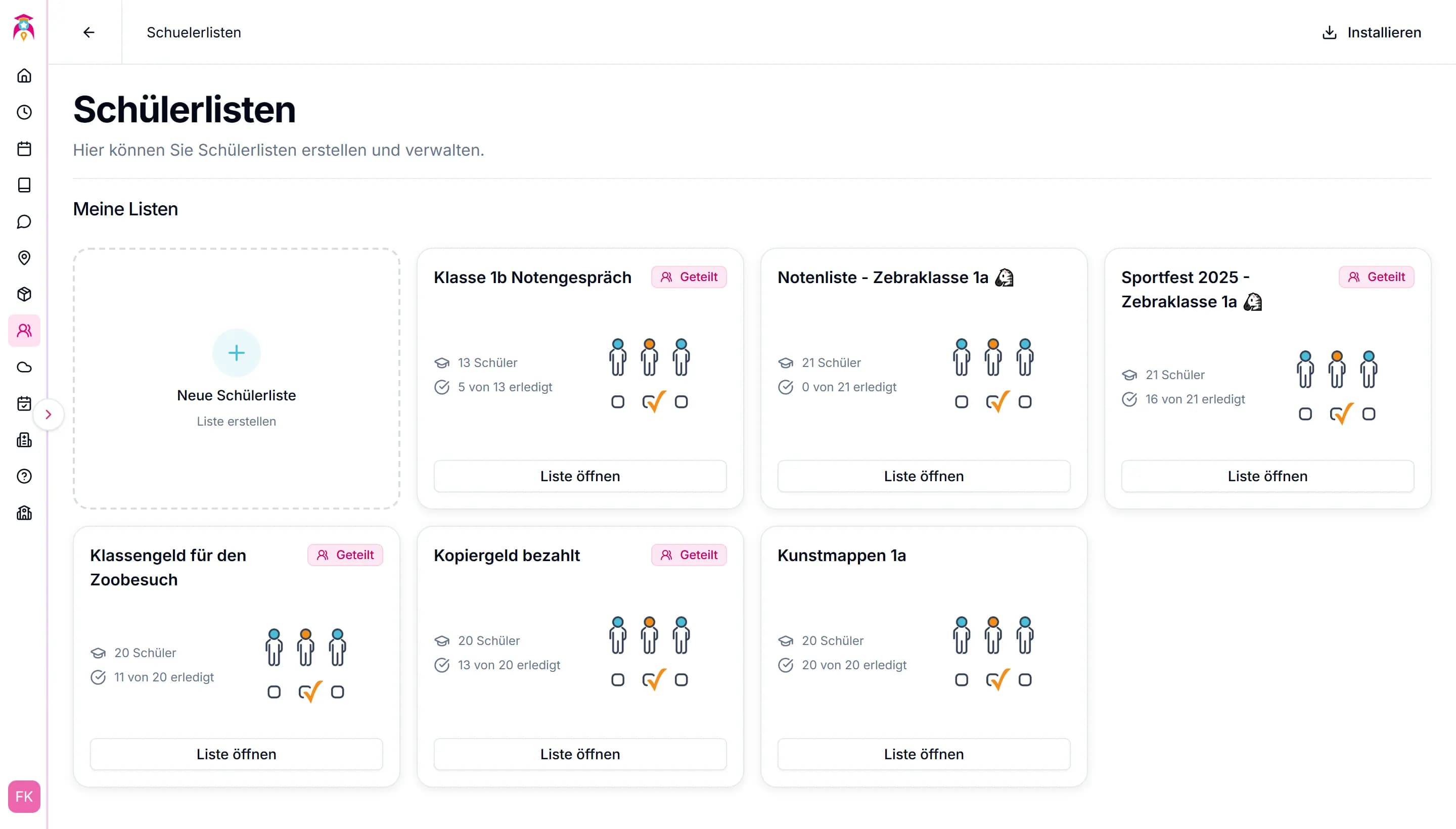Open the clock icon in sidebar
This screenshot has height=829, width=1456.
[24, 112]
